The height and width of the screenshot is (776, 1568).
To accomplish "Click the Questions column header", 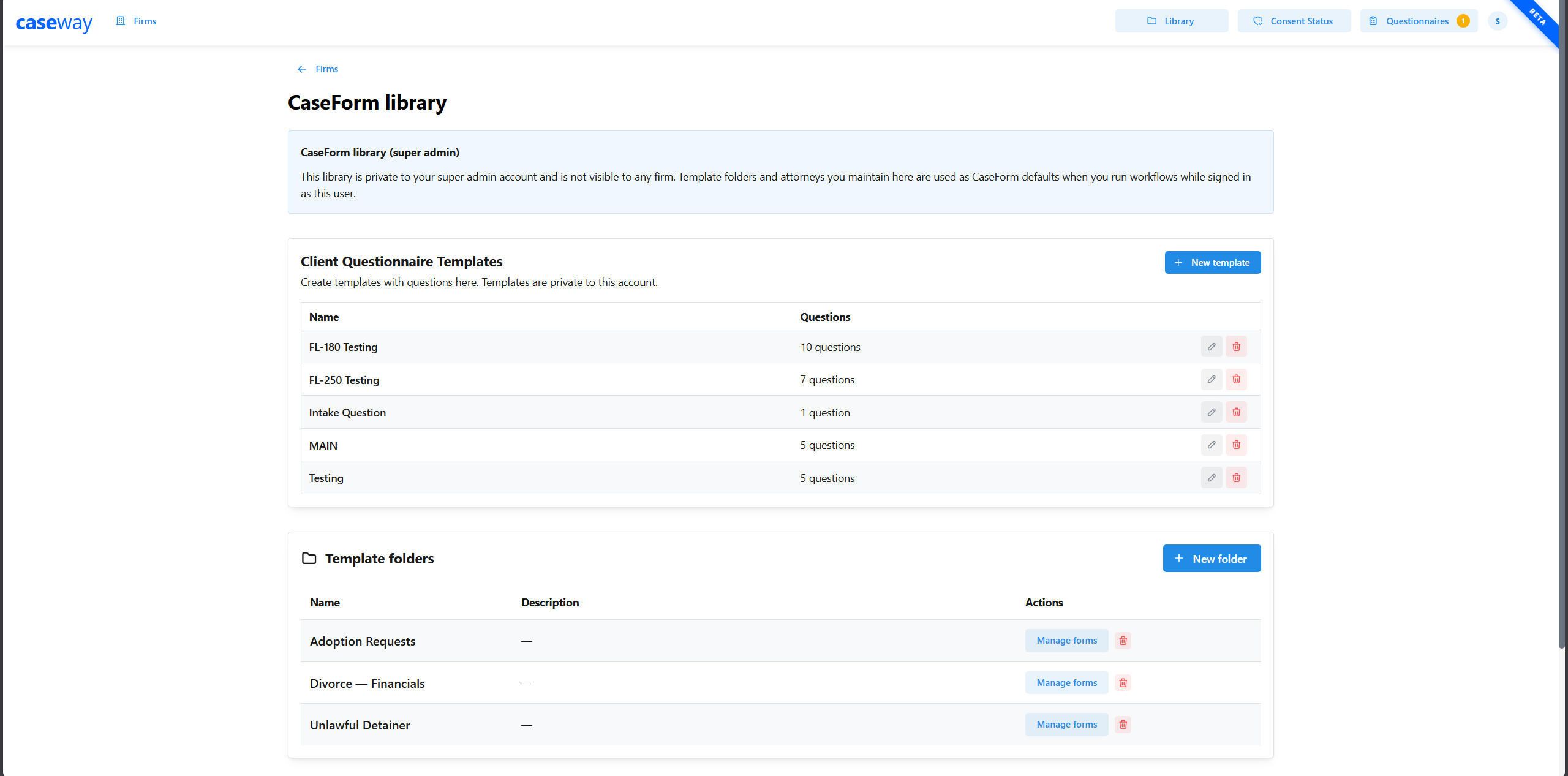I will click(x=825, y=317).
